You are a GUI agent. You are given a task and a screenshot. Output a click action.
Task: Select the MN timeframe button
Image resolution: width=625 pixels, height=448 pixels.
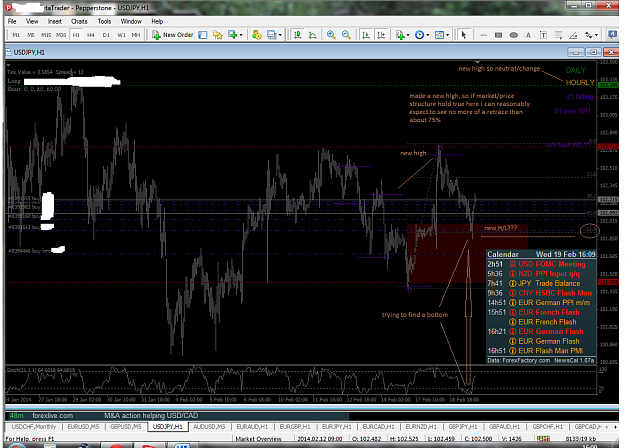(x=136, y=35)
